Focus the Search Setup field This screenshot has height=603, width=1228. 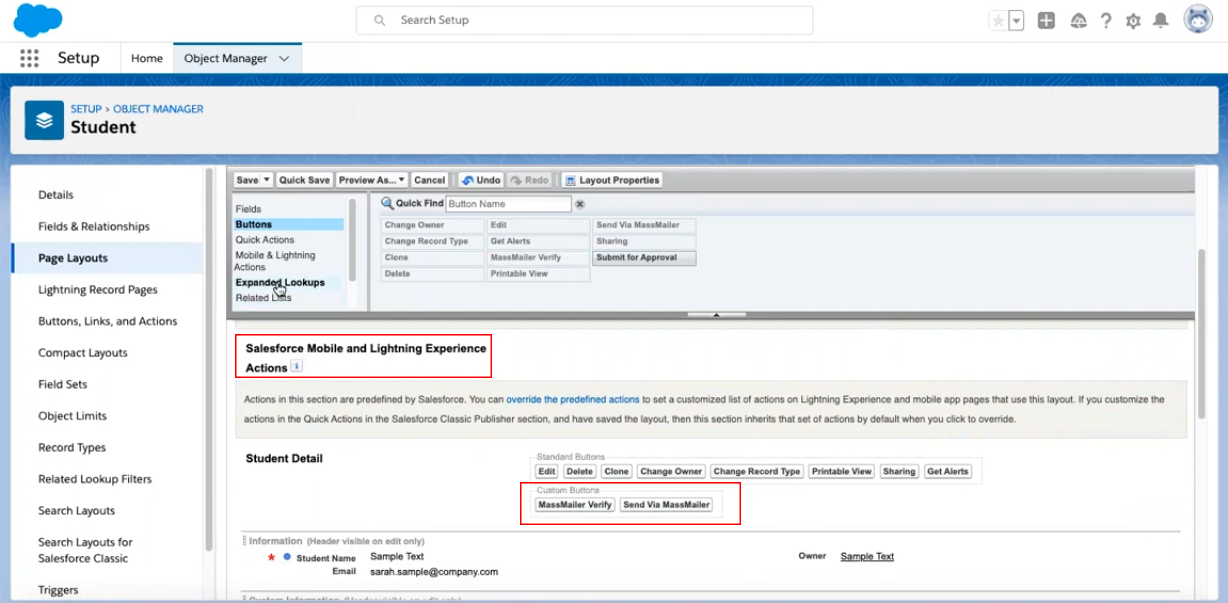584,20
